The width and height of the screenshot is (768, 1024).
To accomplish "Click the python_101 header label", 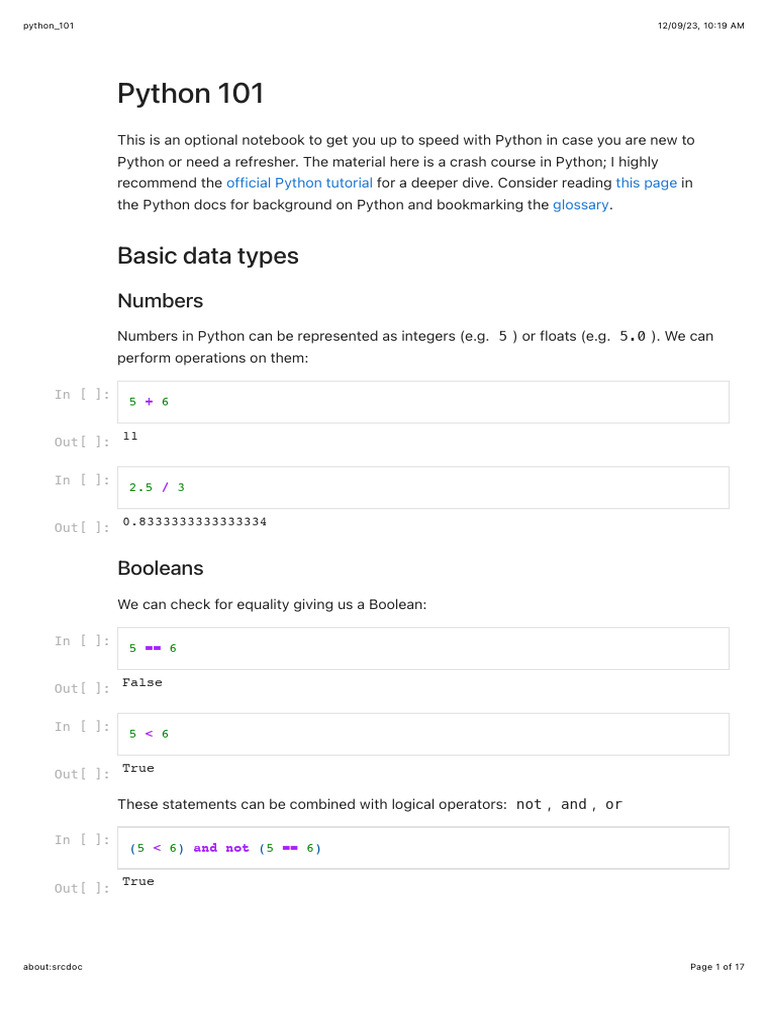I will tap(48, 26).
